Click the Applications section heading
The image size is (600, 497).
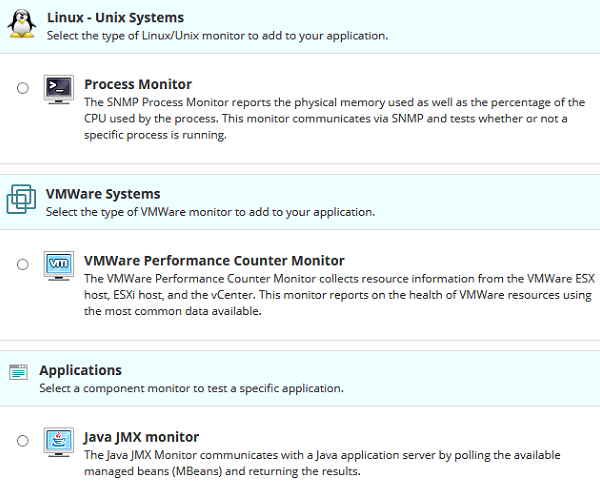click(x=81, y=370)
